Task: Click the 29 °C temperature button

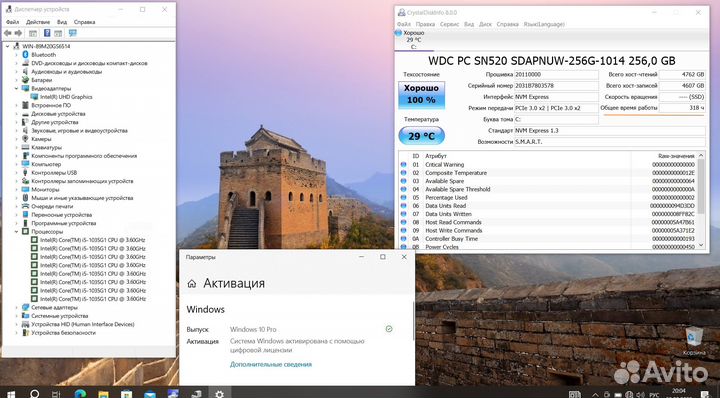Action: [x=421, y=136]
